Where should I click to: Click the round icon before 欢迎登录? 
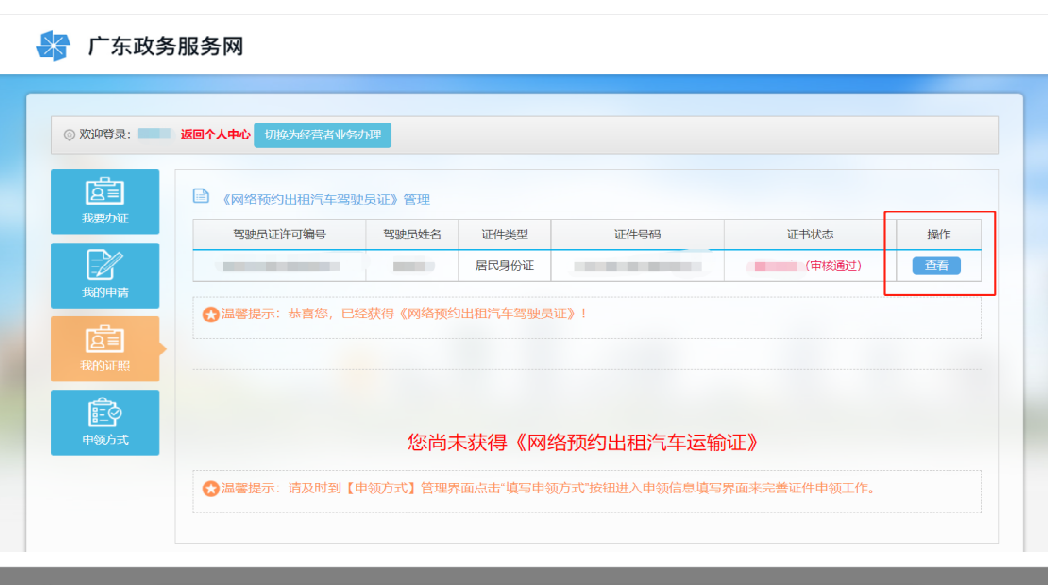click(x=69, y=135)
